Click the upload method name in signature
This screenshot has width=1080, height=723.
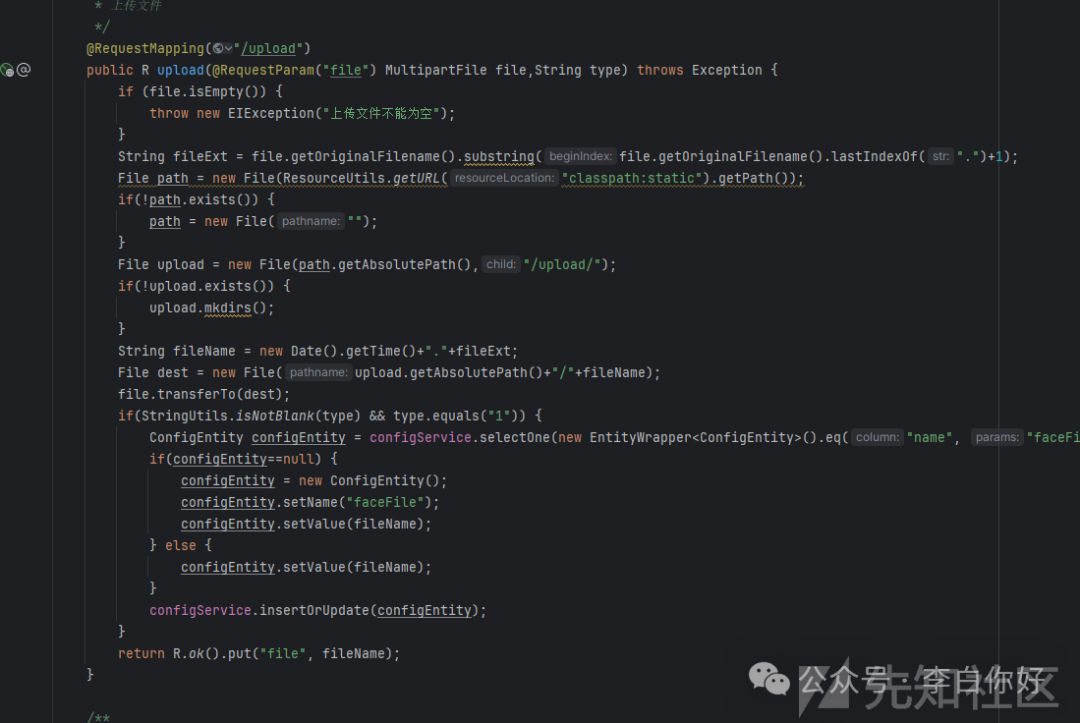pyautogui.click(x=180, y=70)
